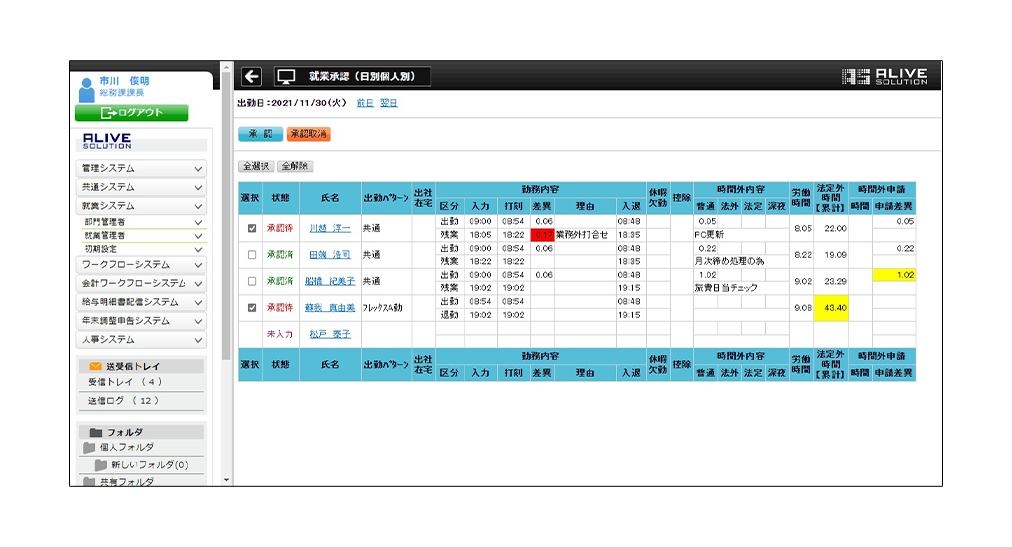Click the フォルダ section header folder icon
Screen dimensions: 1012x547
96,432
